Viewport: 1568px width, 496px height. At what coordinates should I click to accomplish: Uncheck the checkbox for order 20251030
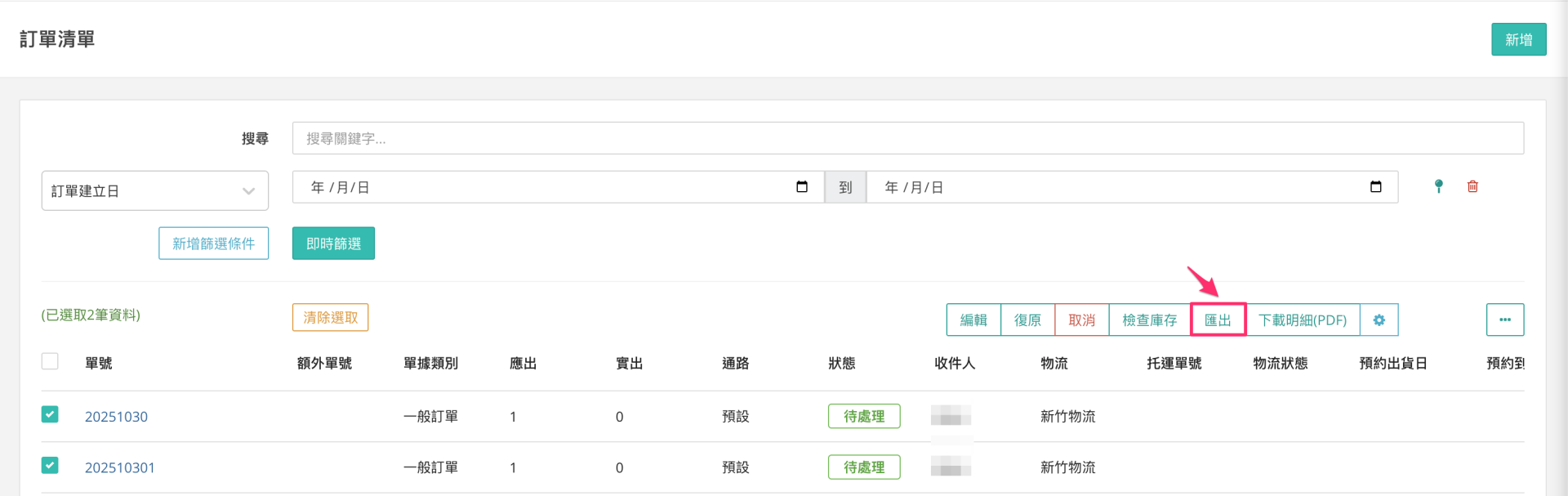tap(50, 414)
